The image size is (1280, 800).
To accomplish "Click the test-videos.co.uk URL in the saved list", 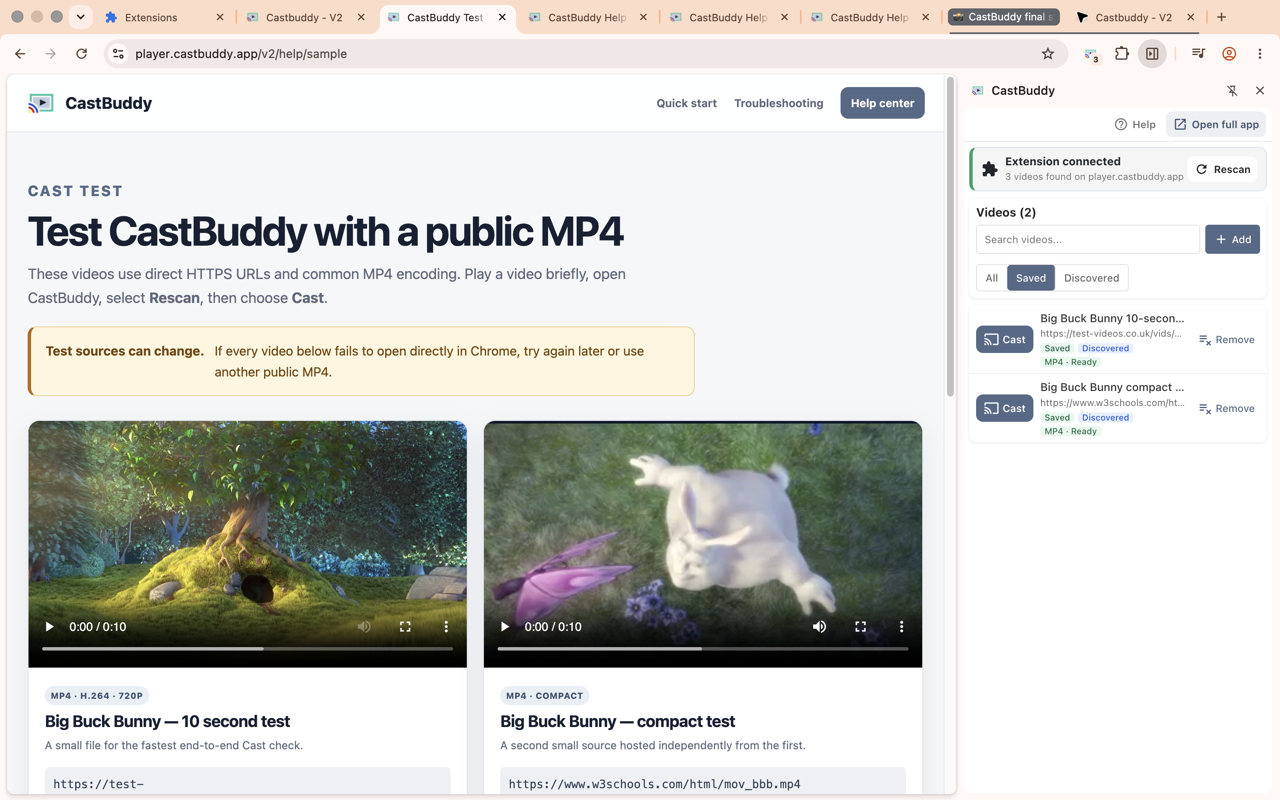I will pos(1111,334).
